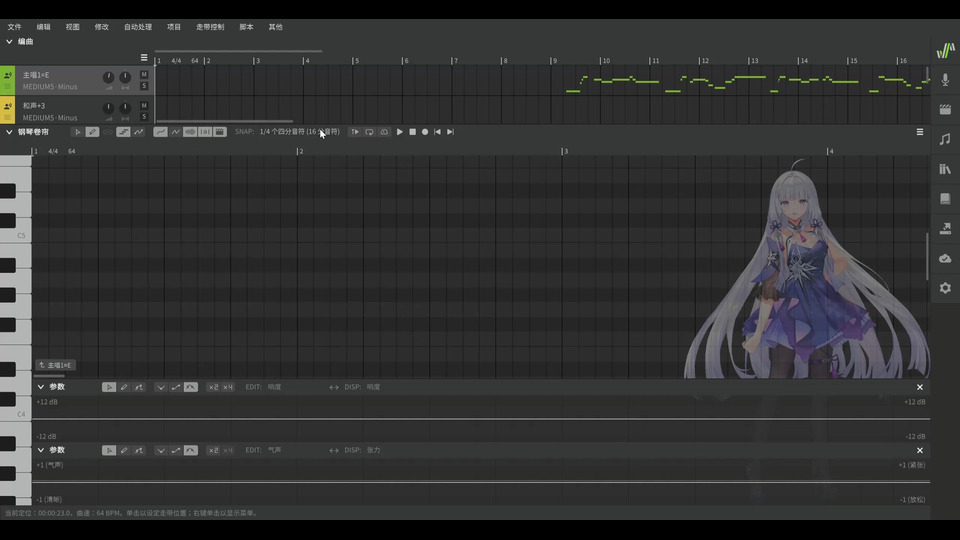The image size is (960, 540).
Task: Jump to the start with rewind button
Action: (437, 132)
